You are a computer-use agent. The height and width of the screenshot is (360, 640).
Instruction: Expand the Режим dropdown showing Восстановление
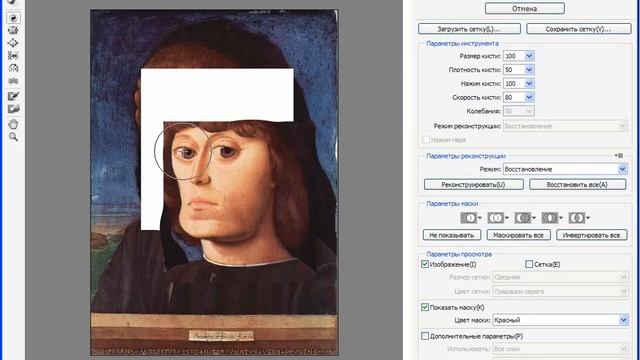(565, 169)
